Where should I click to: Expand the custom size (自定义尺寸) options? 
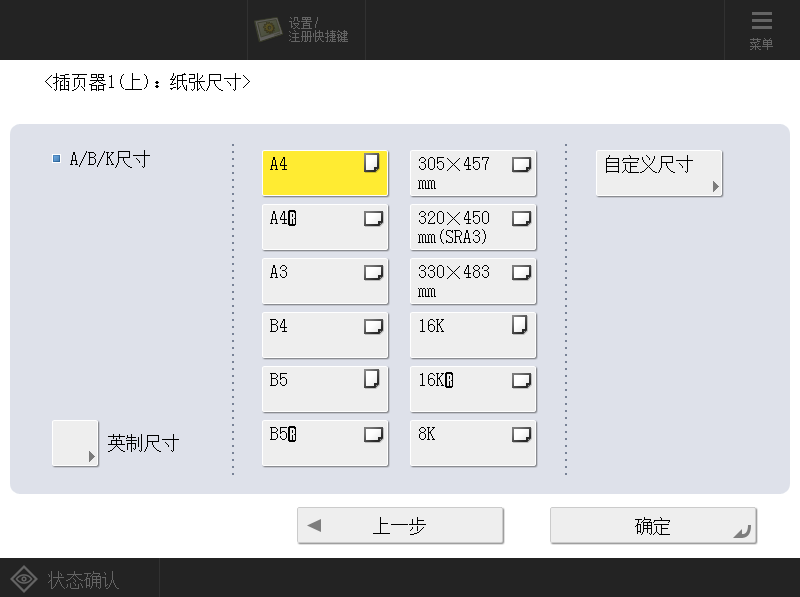[x=658, y=173]
